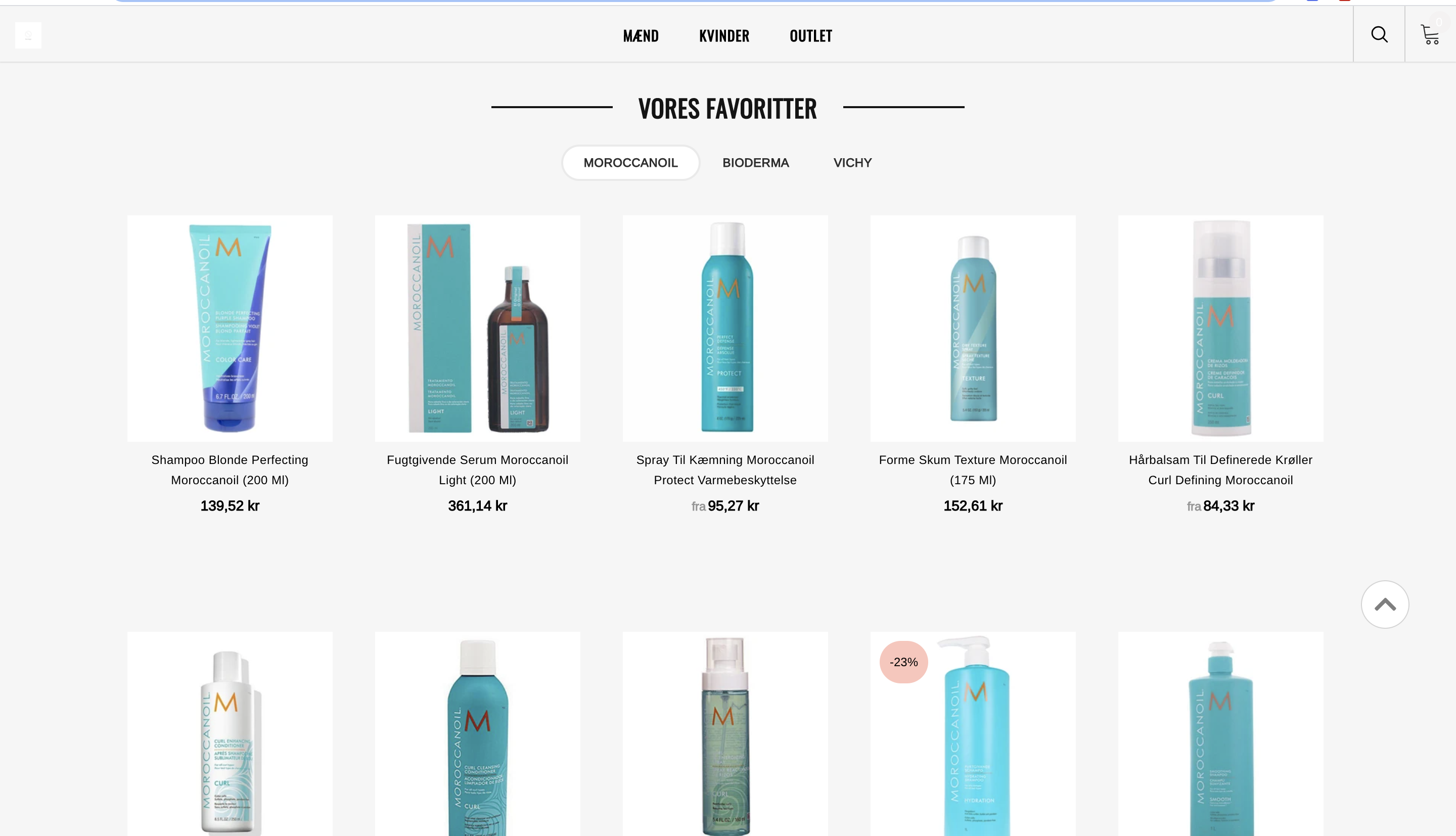
Task: Open the shopping cart icon
Action: coord(1430,34)
